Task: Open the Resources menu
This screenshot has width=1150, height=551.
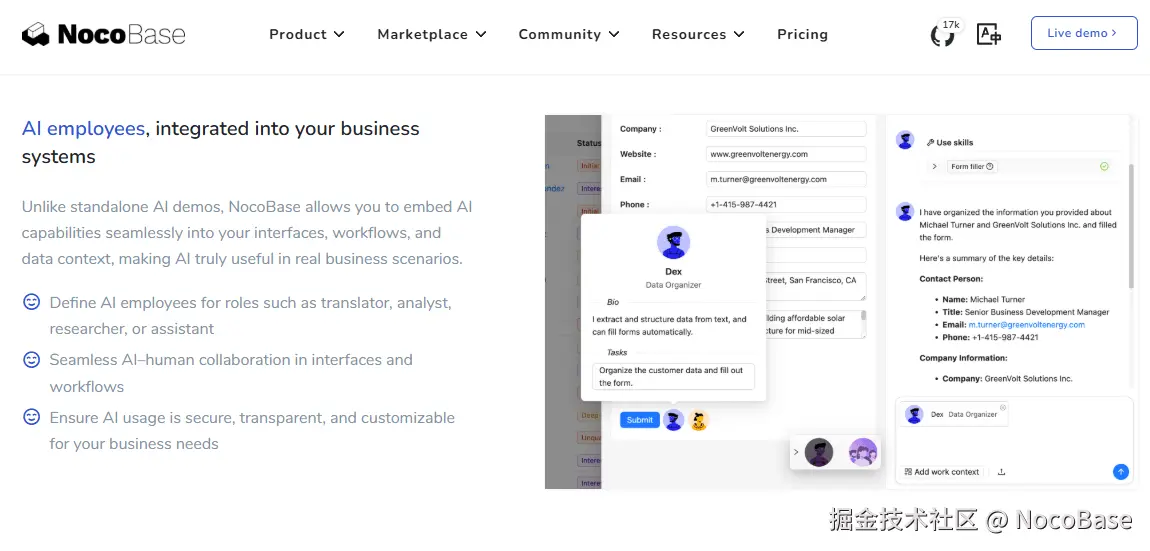Action: click(x=698, y=34)
